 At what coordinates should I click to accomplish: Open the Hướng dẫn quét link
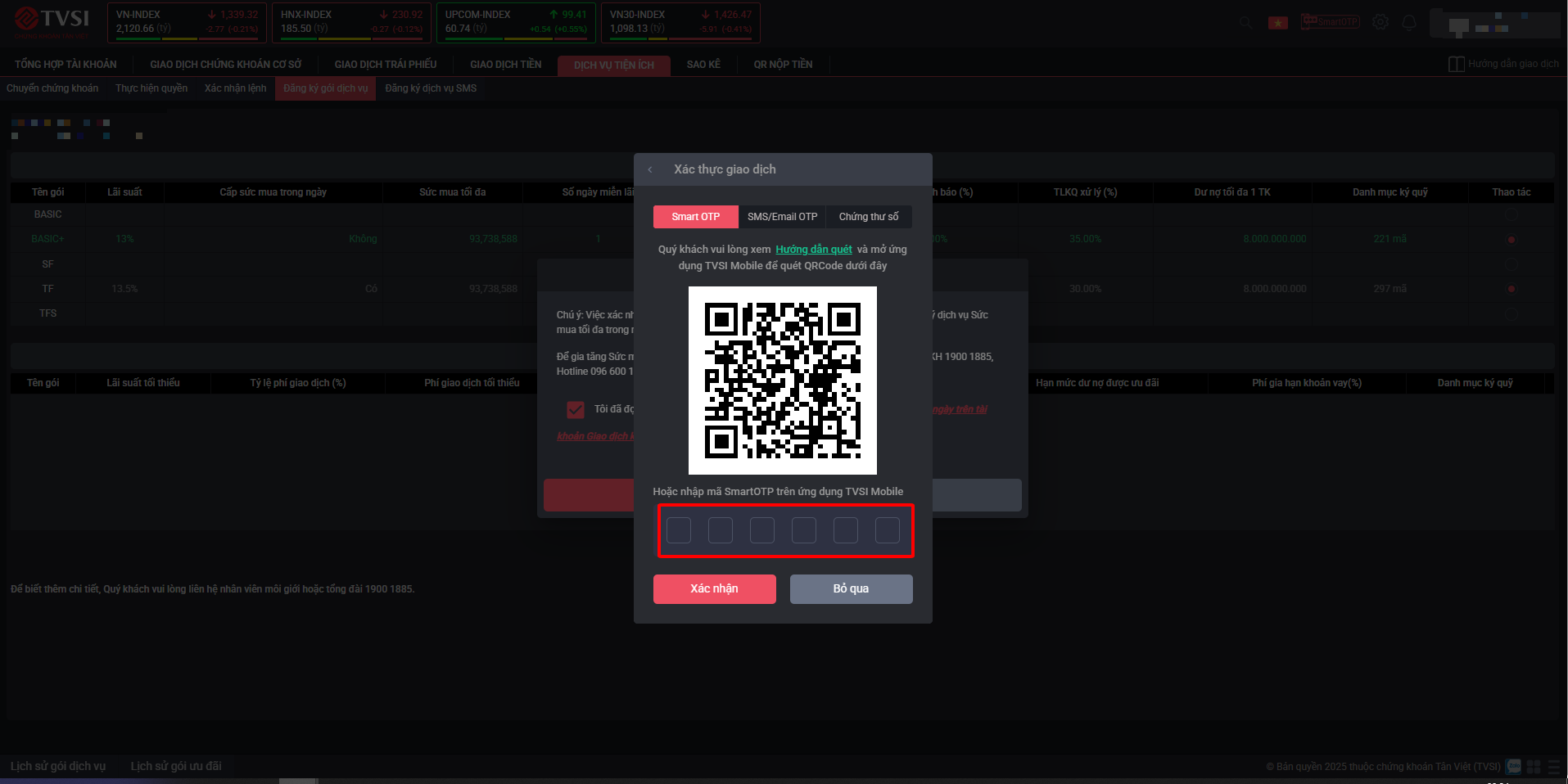[x=814, y=250]
